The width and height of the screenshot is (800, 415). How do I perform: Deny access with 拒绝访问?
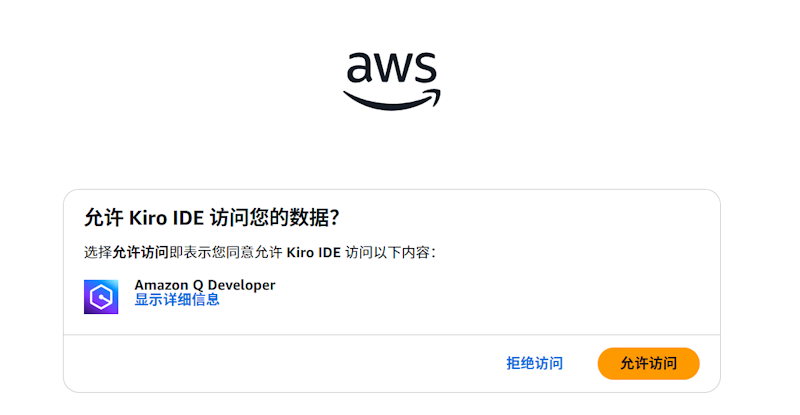[534, 363]
